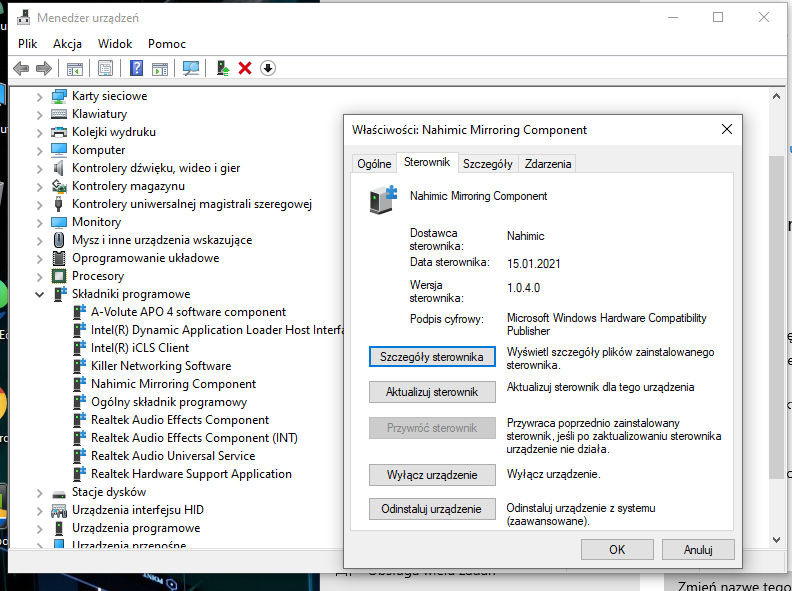Viewport: 792px width, 591px height.
Task: Select Intel(R) iCLS Client entry
Action: tap(140, 348)
